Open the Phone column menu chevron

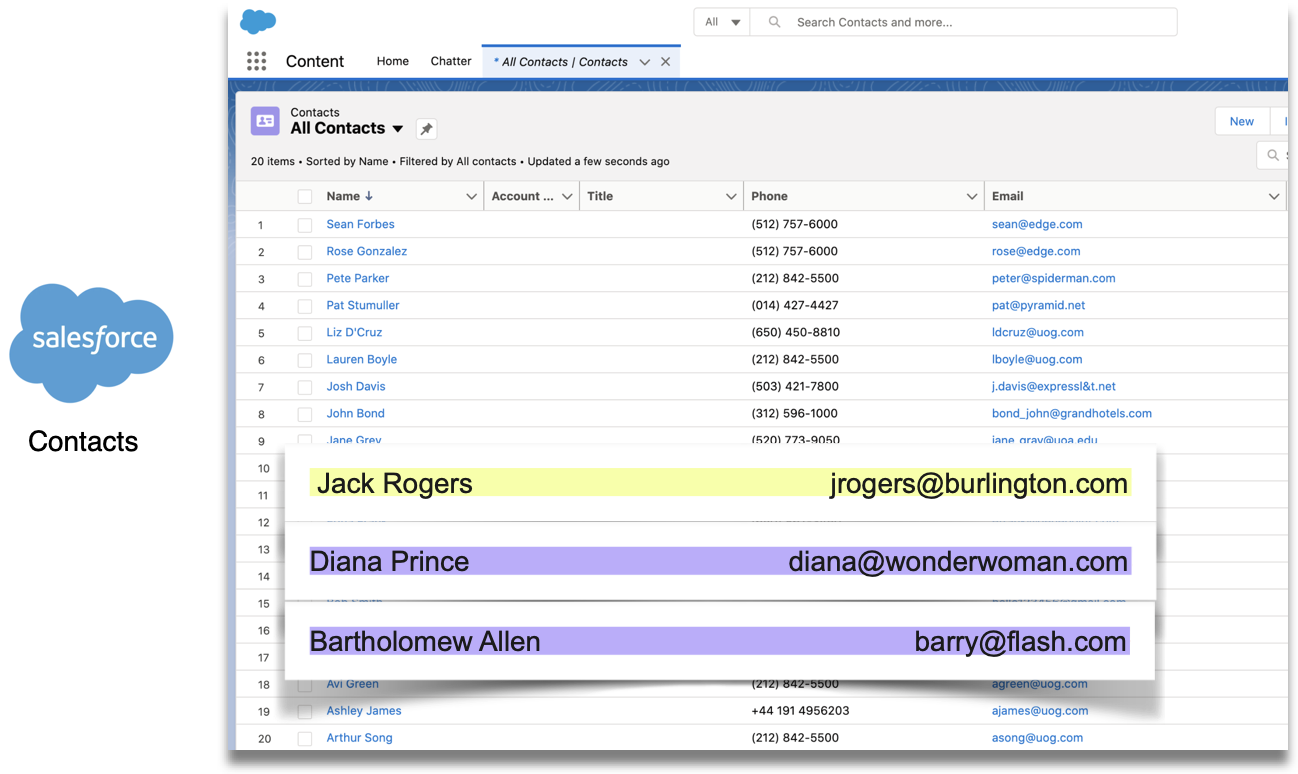coord(972,197)
